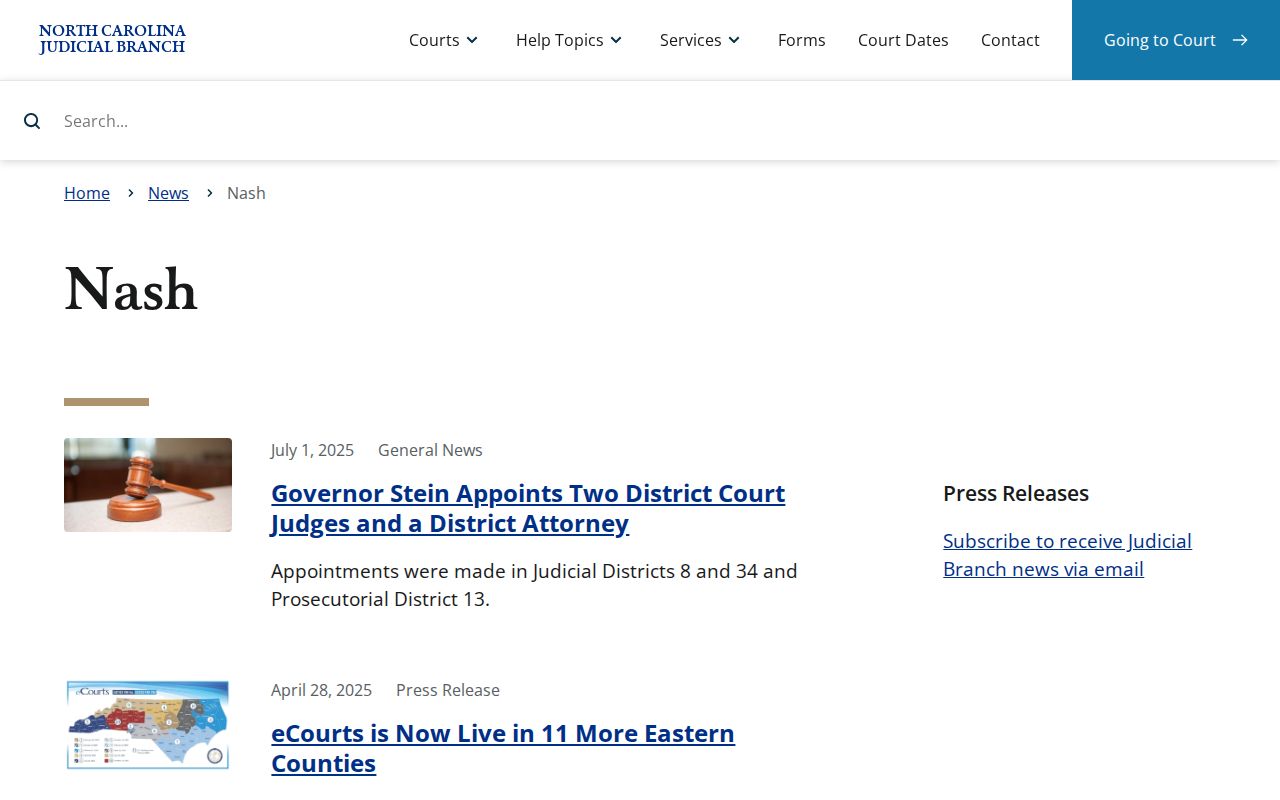Image resolution: width=1280 pixels, height=800 pixels.
Task: Open the Forms menu item
Action: pyautogui.click(x=802, y=40)
